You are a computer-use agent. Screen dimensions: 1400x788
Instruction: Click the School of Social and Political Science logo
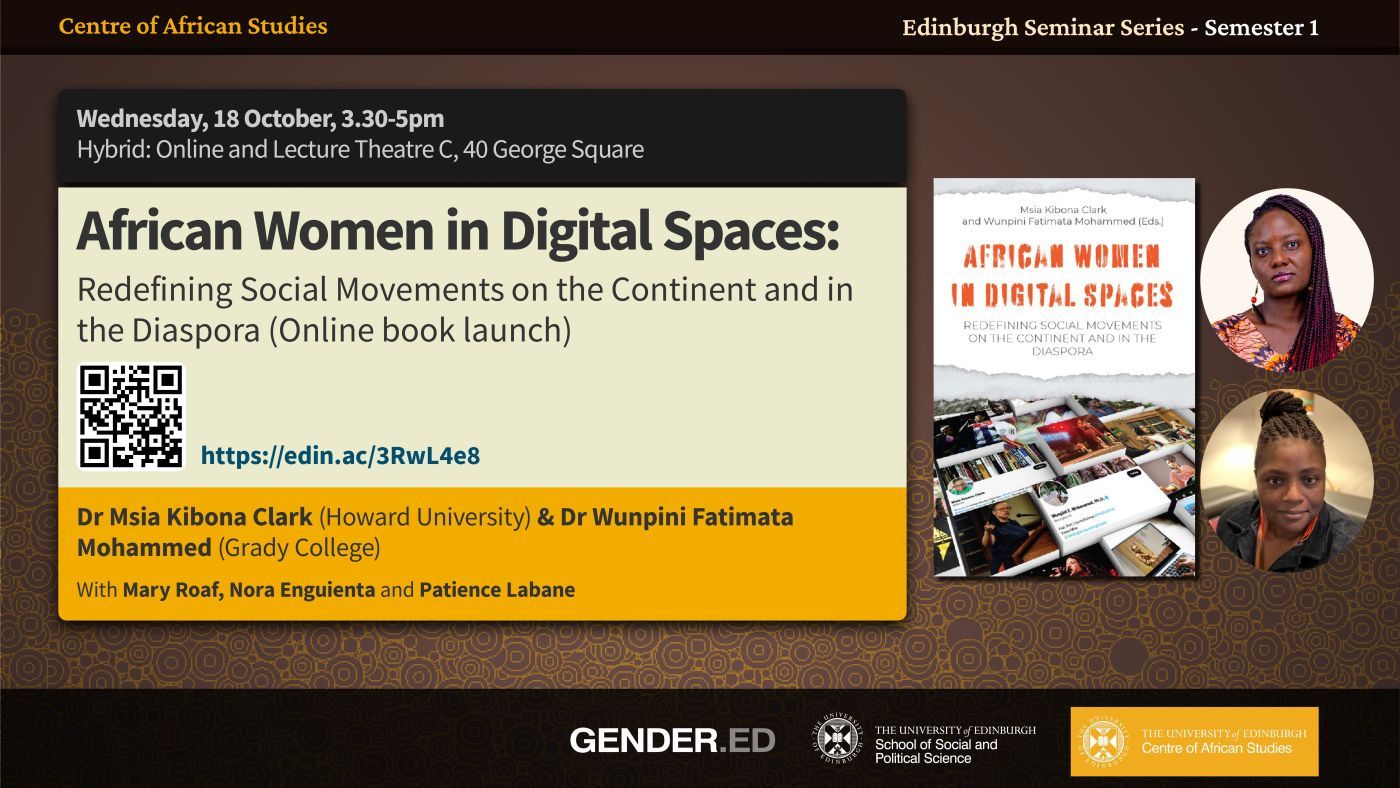tap(923, 743)
